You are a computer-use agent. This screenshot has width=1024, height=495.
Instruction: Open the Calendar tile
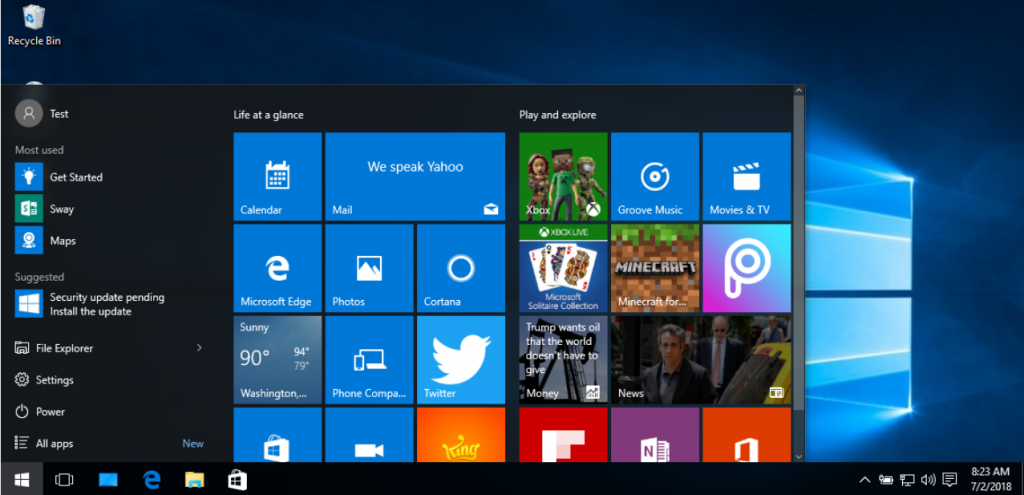click(x=278, y=176)
